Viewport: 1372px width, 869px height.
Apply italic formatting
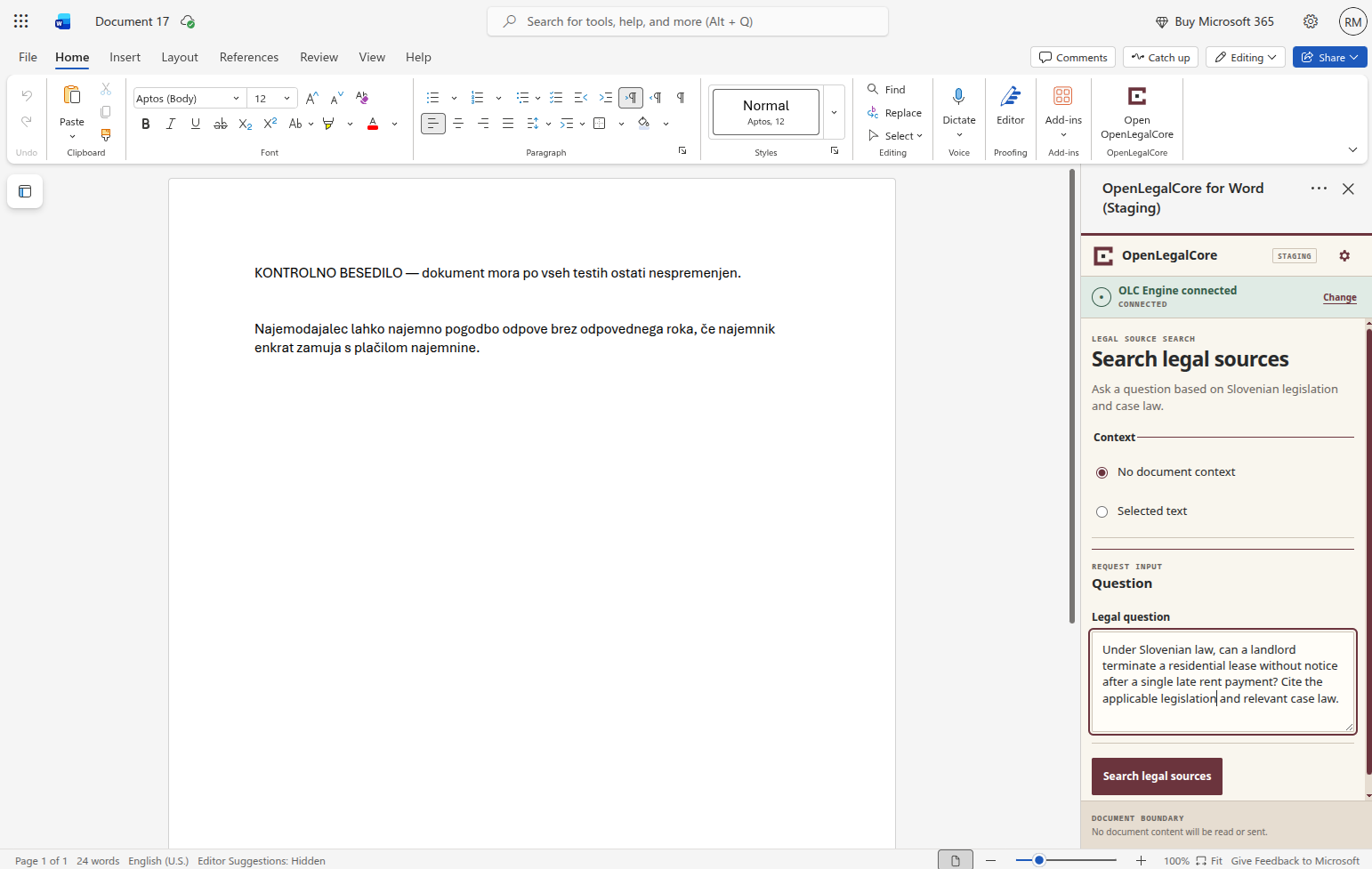pos(171,124)
